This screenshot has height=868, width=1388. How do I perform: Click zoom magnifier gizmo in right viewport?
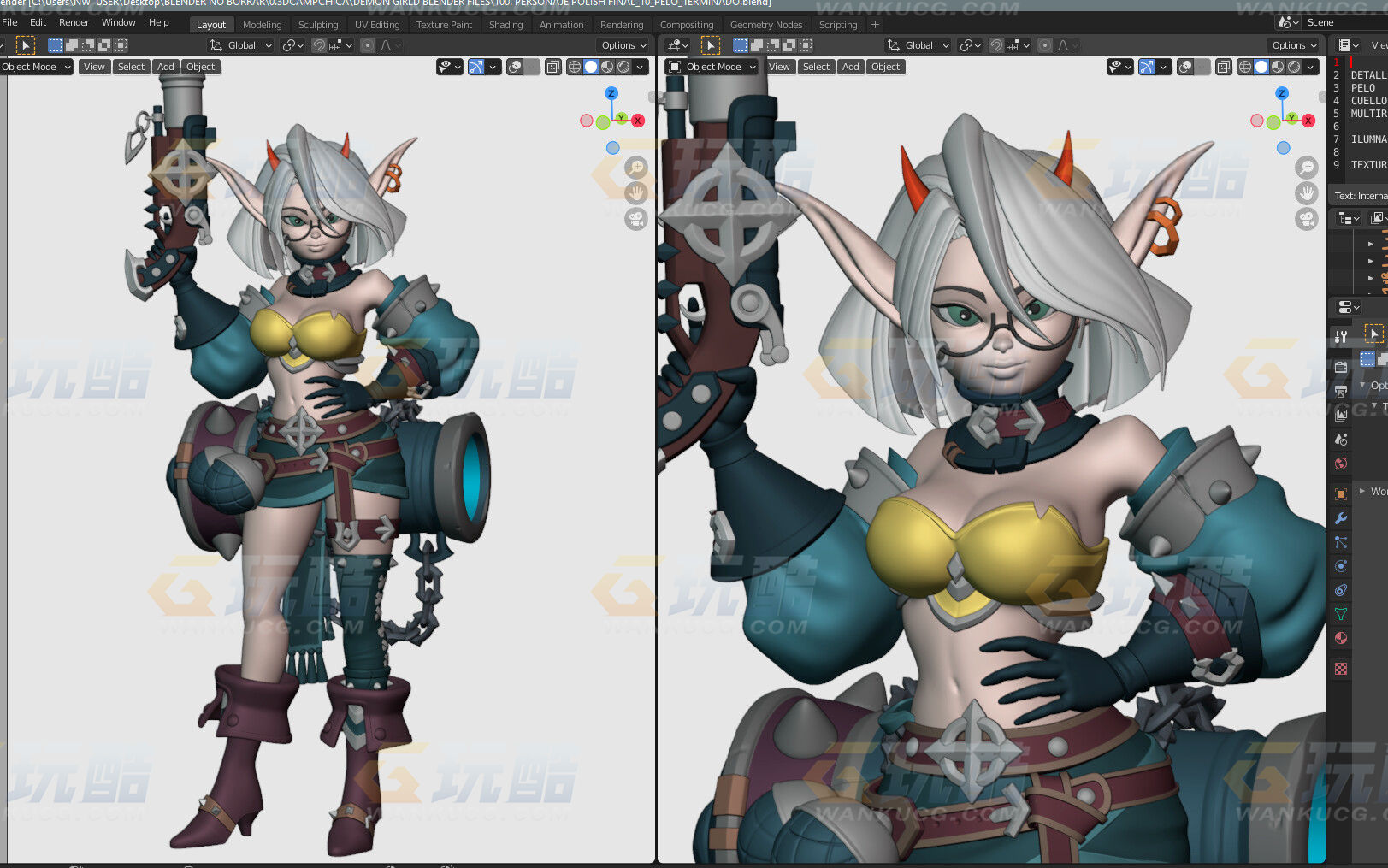1306,168
